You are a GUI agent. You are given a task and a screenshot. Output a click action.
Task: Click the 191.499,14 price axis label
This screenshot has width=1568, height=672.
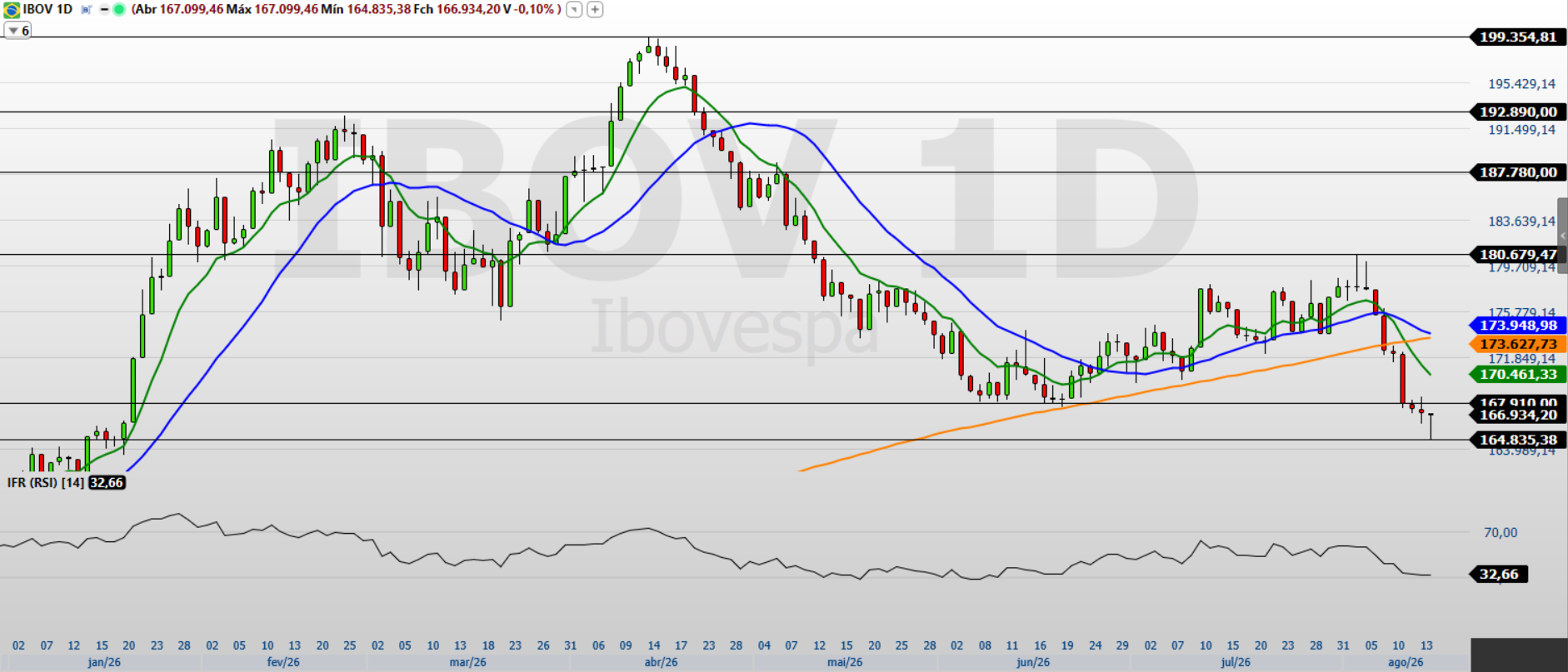point(1521,130)
